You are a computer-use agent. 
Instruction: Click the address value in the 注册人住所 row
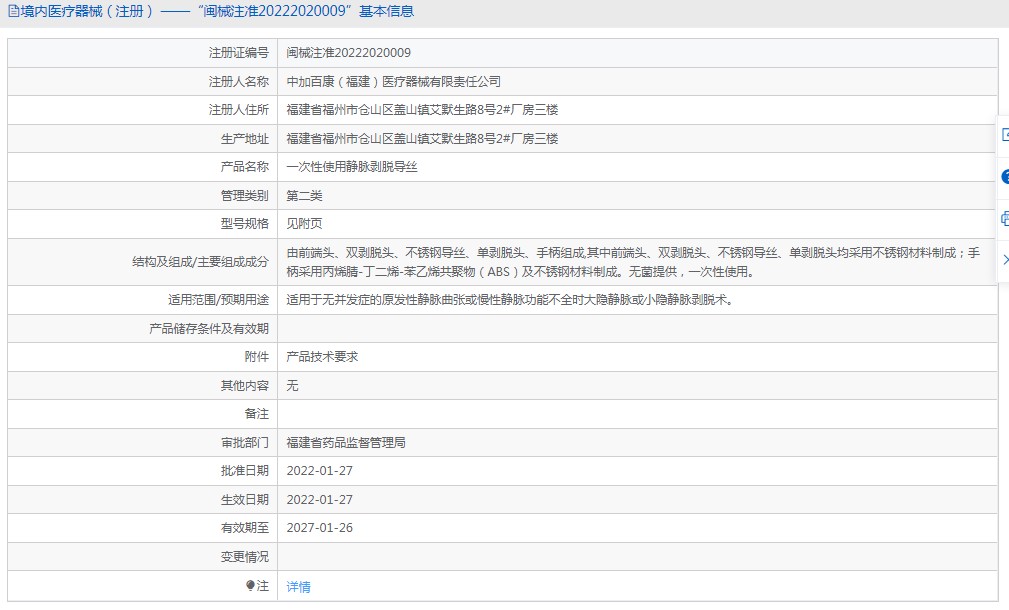click(x=422, y=110)
